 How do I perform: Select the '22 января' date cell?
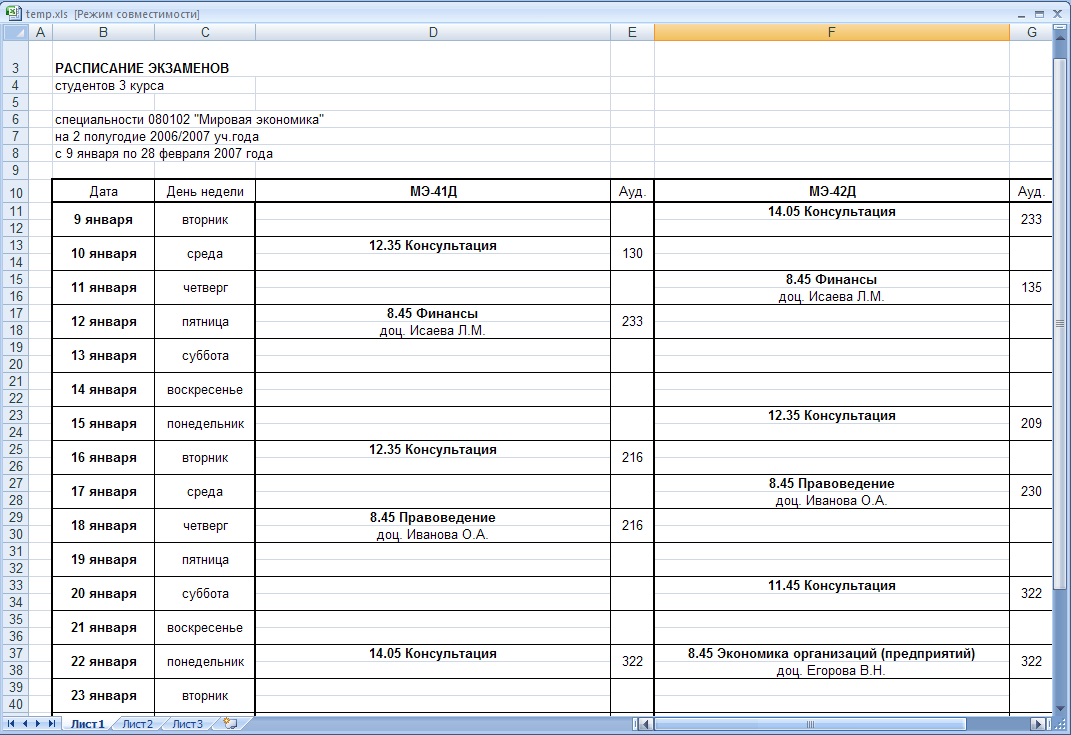coord(103,661)
